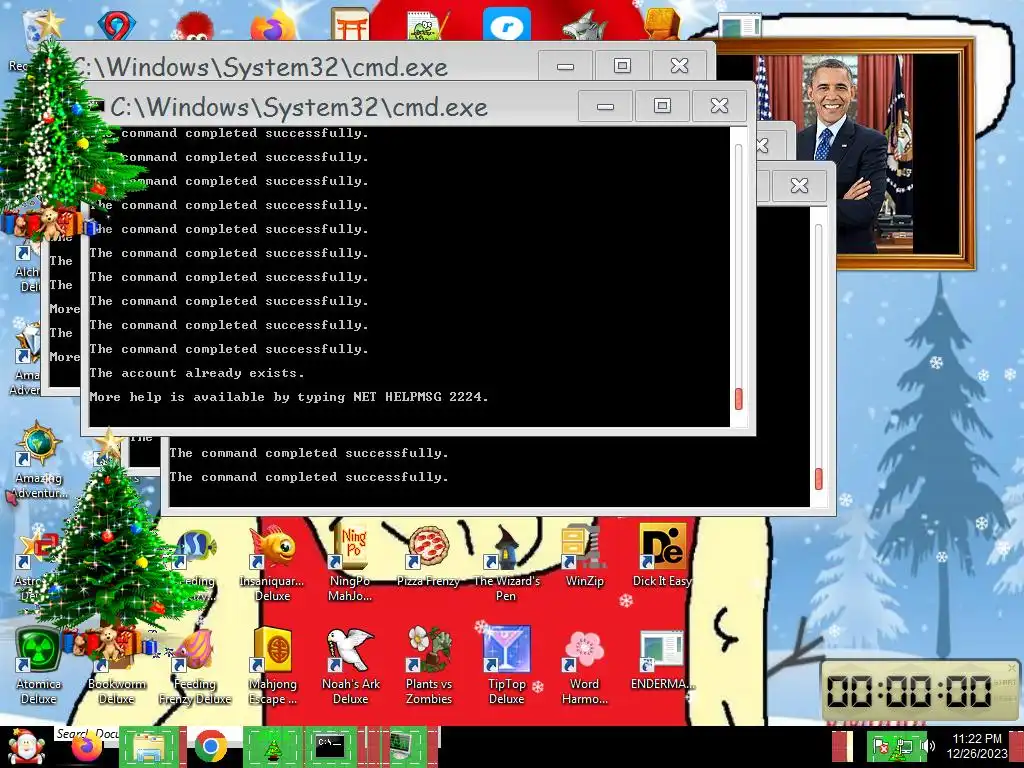Maximize the front cmd.exe window
1024x768 pixels.
(x=662, y=106)
